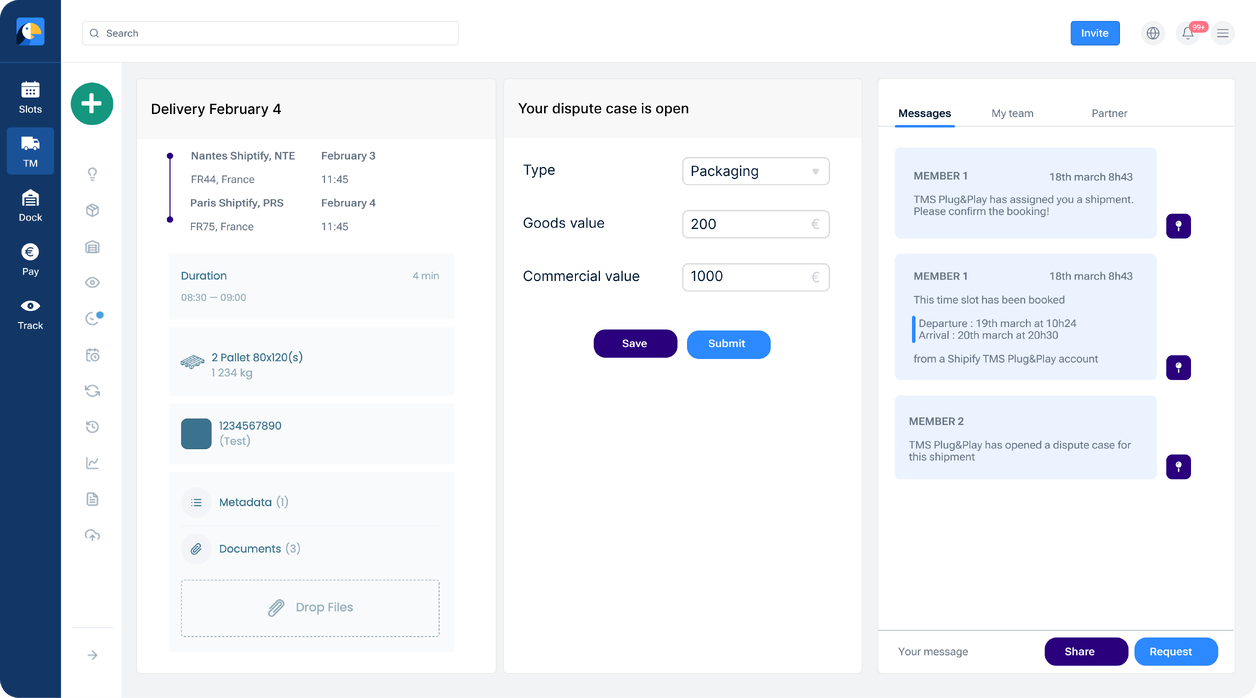Screen dimensions: 1256x698
Task: Open the Slots calendar section
Action: [x=30, y=97]
